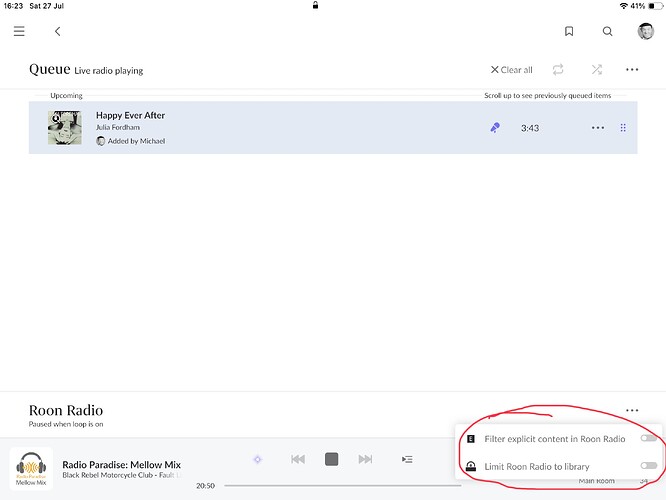Screen dimensions: 666x500
Task: Toggle Filter explicit content in Roon Radio
Action: 648,438
